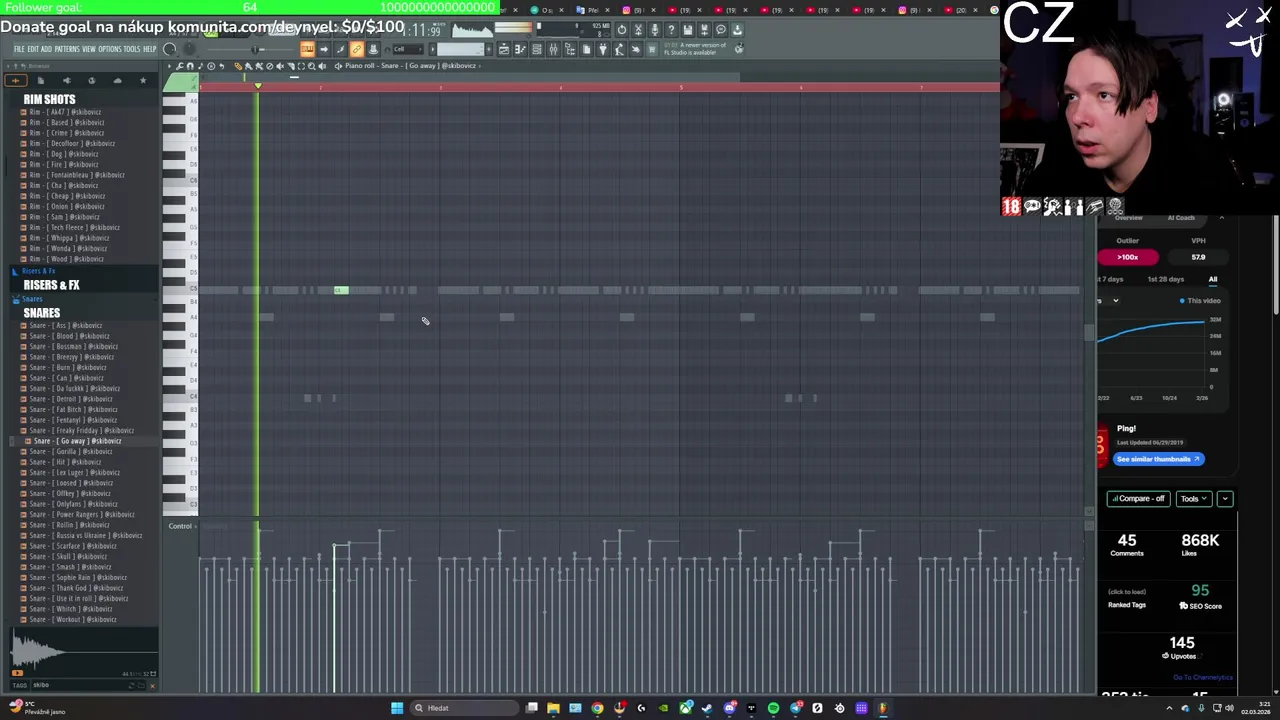
Task: Open Spotify from the taskbar
Action: (774, 708)
